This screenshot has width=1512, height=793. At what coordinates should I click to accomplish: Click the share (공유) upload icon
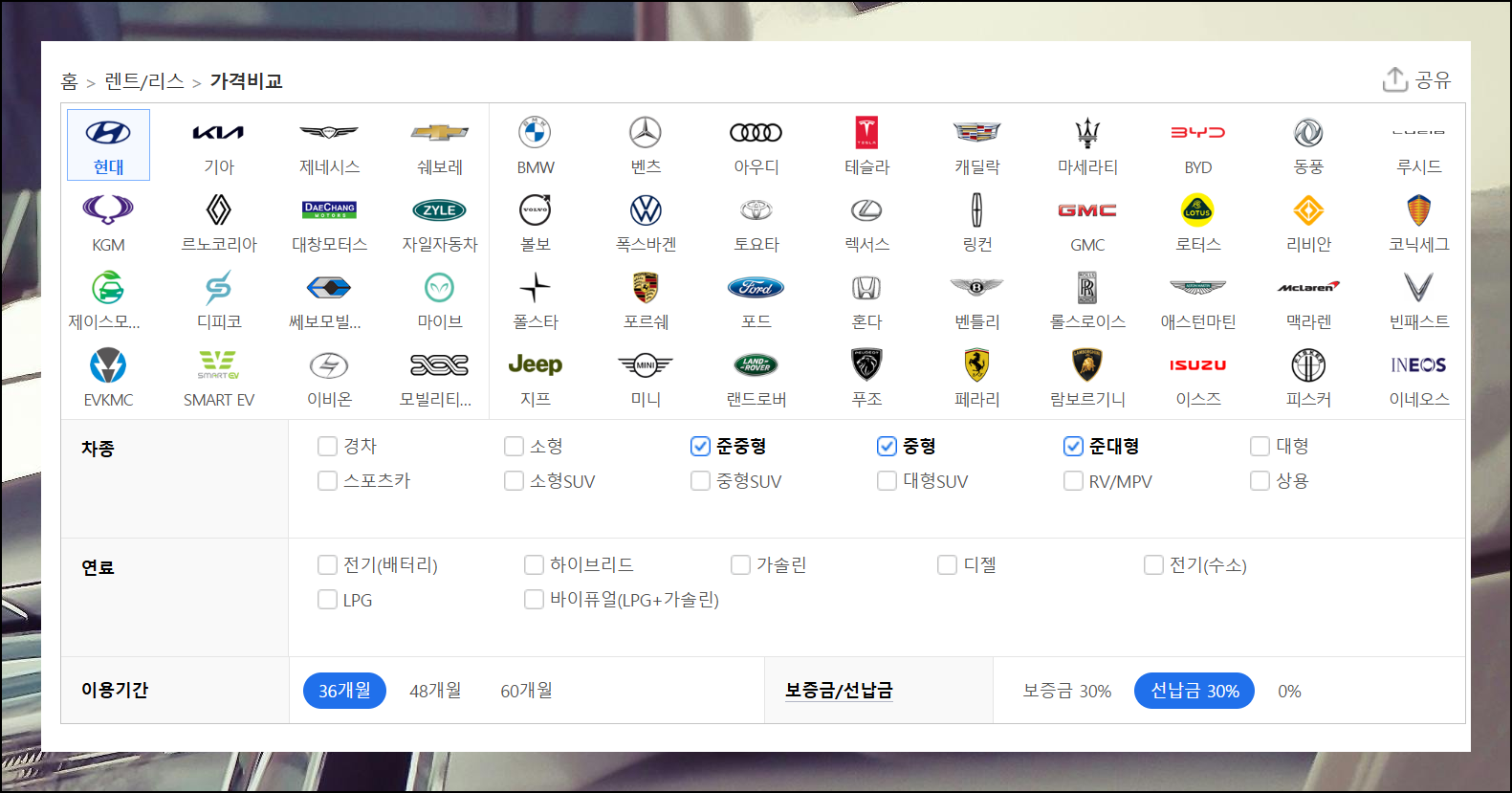(1395, 79)
